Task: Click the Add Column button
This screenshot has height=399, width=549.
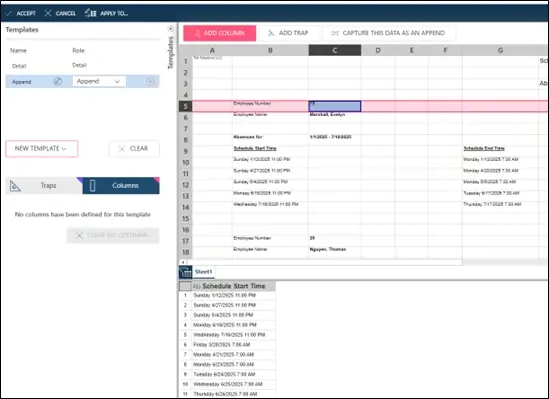Action: (220, 33)
